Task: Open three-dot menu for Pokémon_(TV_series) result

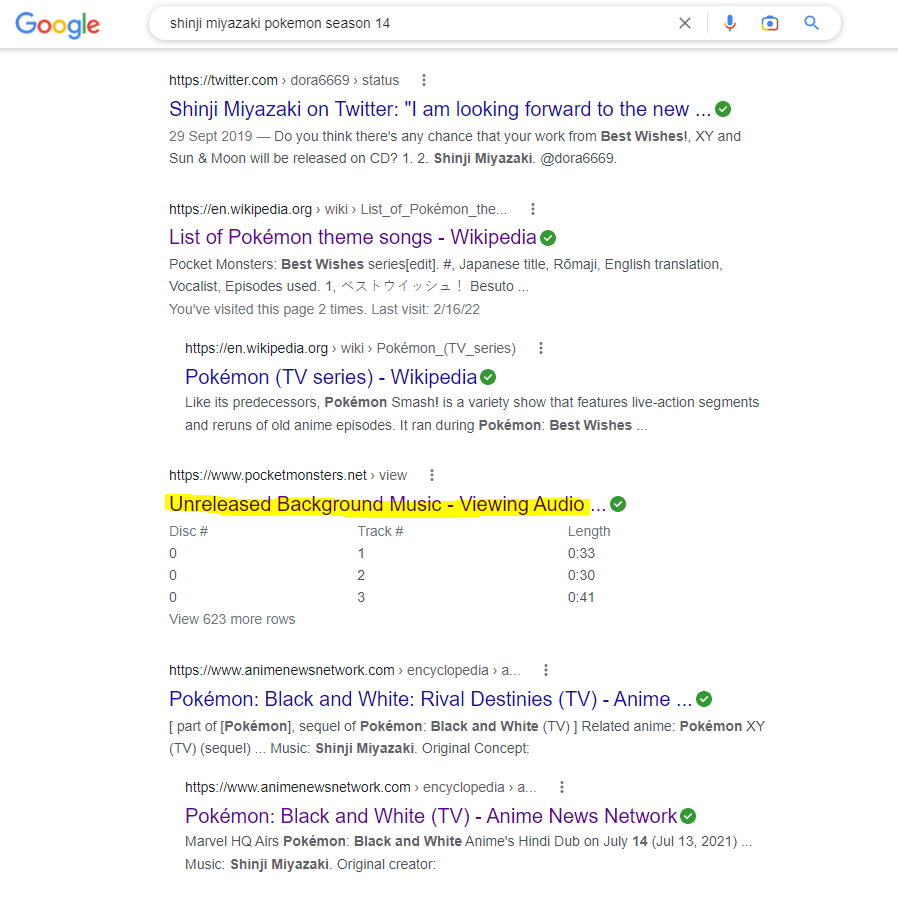Action: pyautogui.click(x=541, y=348)
